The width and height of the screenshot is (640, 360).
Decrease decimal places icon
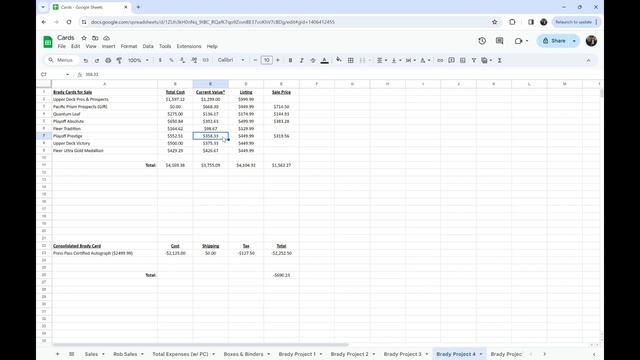pos(182,60)
